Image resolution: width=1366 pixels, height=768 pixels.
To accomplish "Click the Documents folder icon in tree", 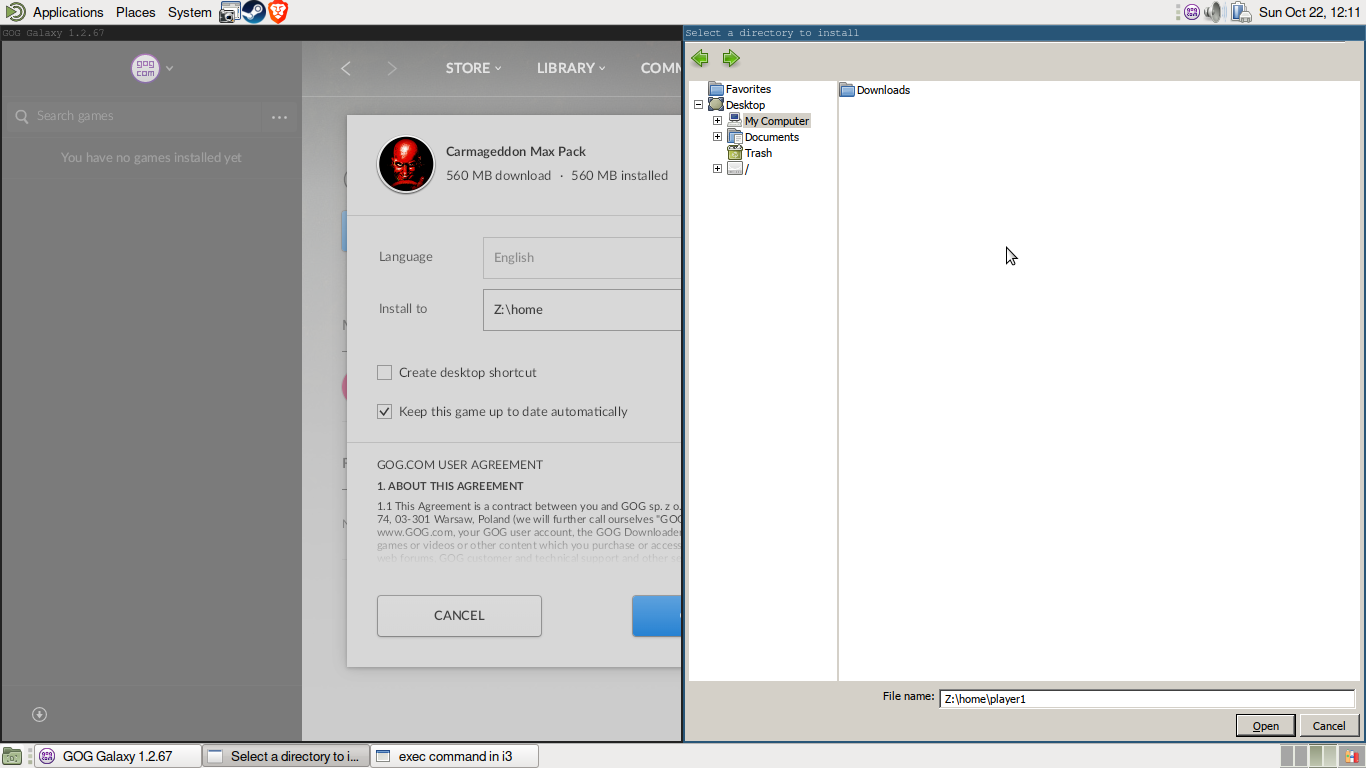I will click(x=735, y=137).
